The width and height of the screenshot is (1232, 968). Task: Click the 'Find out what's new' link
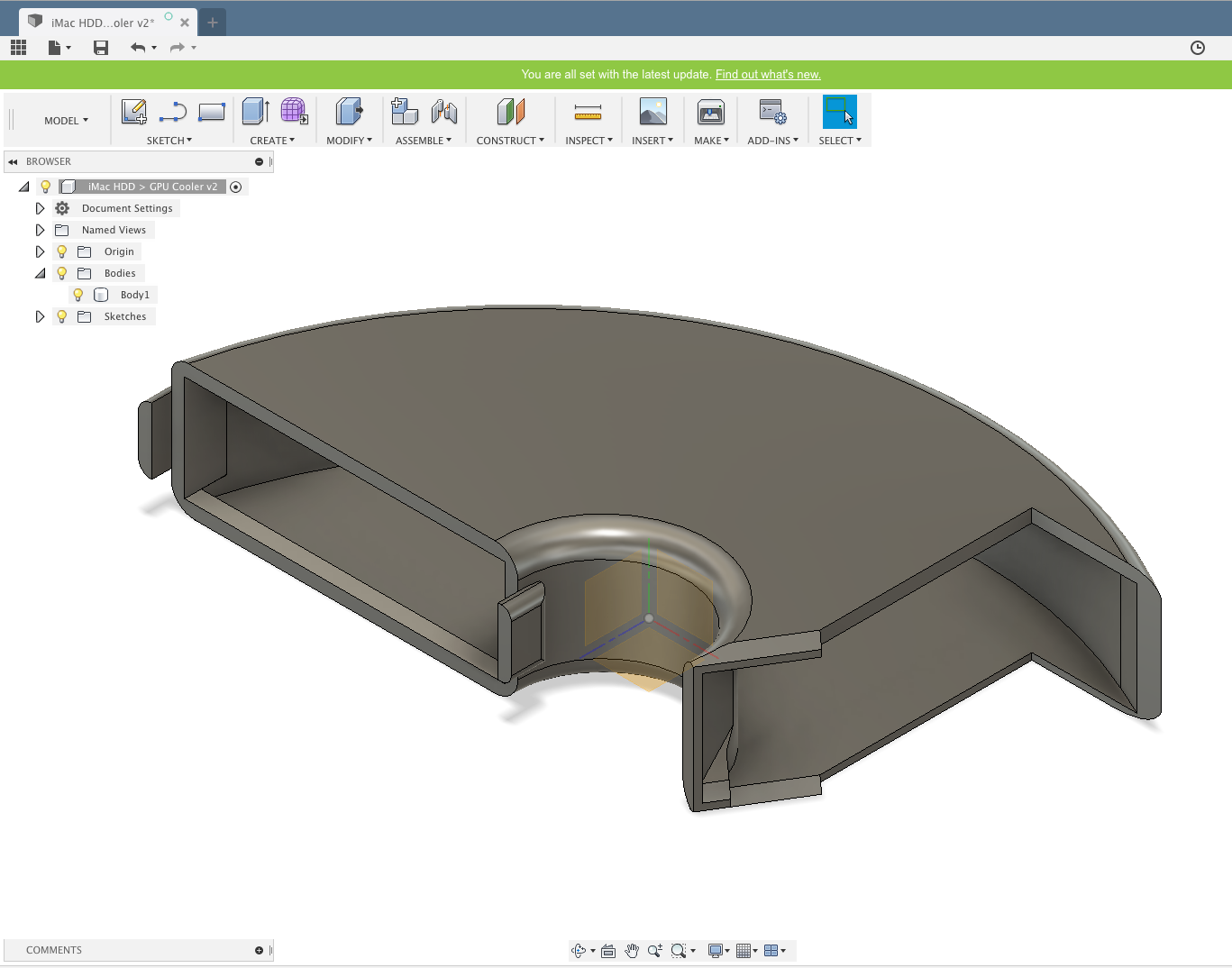coord(768,75)
